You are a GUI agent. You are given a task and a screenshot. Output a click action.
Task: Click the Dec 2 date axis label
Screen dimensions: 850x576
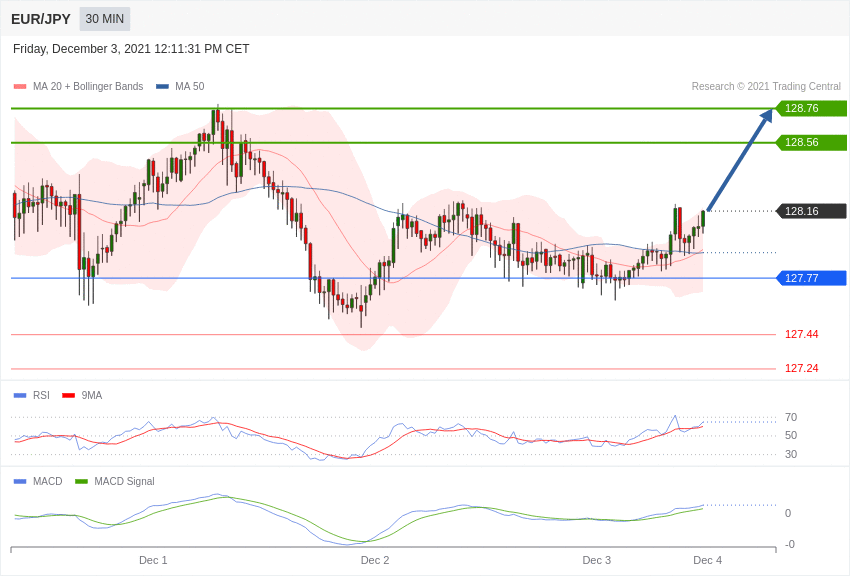click(x=375, y=560)
